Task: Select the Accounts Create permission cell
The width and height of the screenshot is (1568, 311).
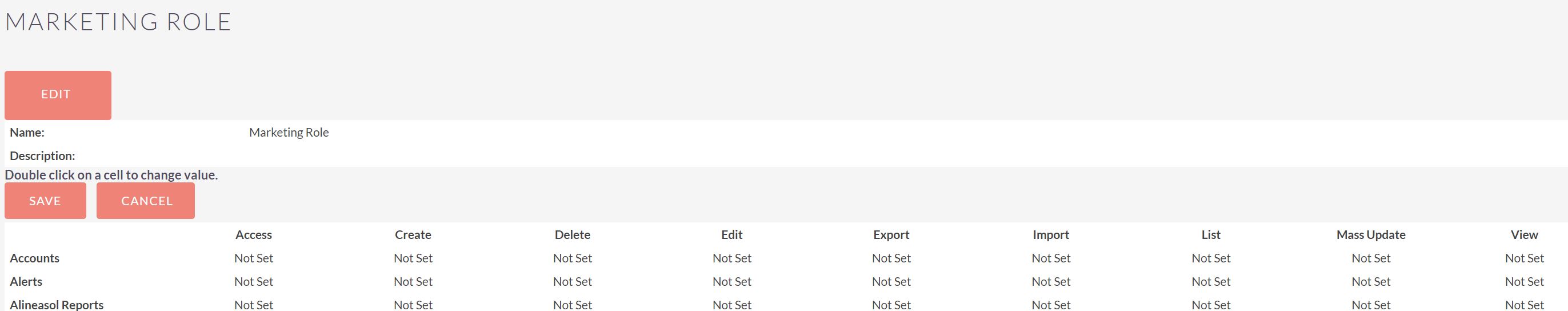Action: pos(413,258)
